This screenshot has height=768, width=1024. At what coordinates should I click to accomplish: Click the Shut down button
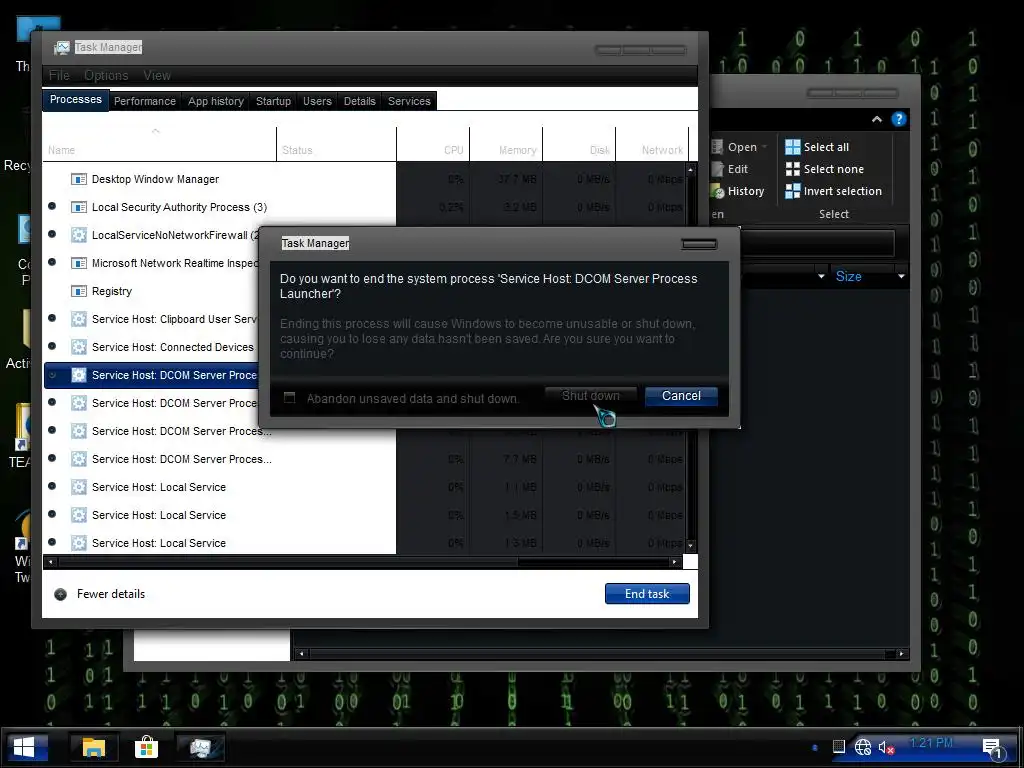590,396
